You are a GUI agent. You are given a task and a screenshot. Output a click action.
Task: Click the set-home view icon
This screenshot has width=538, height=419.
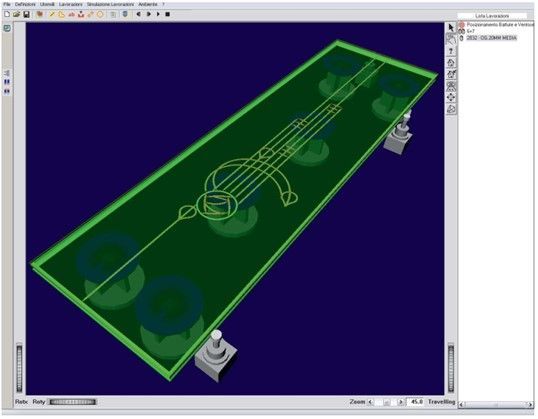point(451,74)
